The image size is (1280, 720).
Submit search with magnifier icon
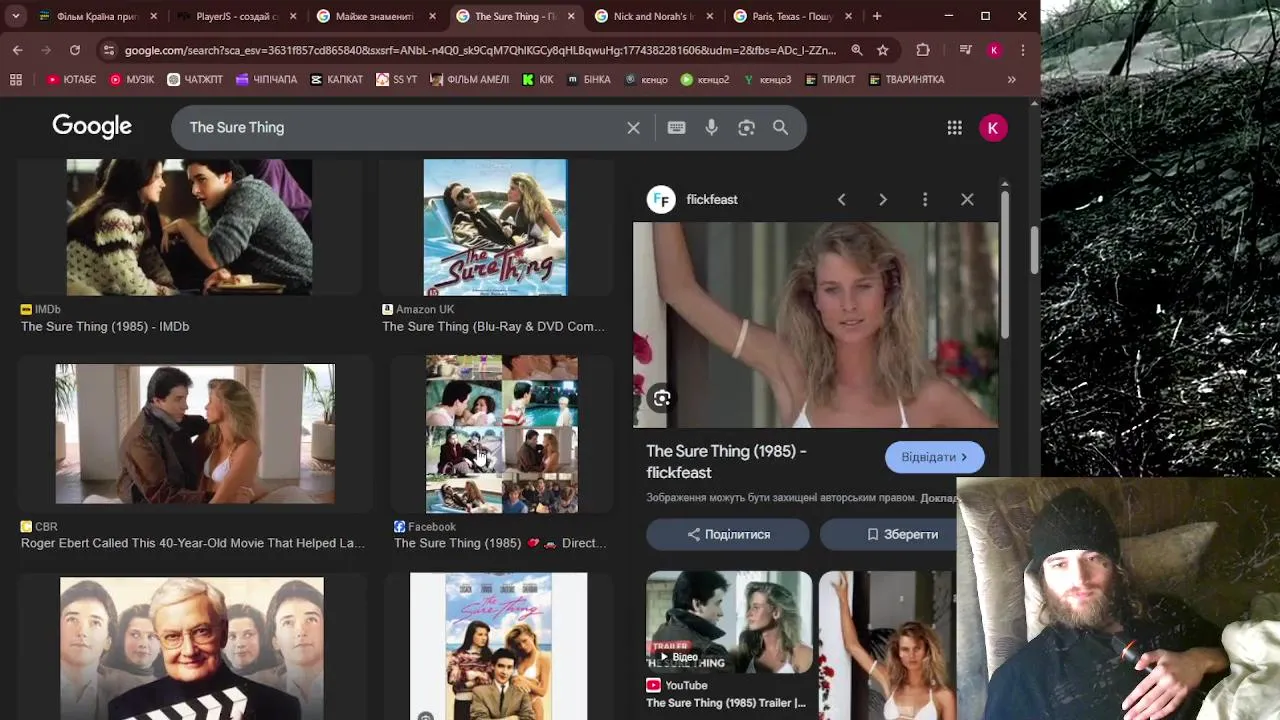coord(780,127)
